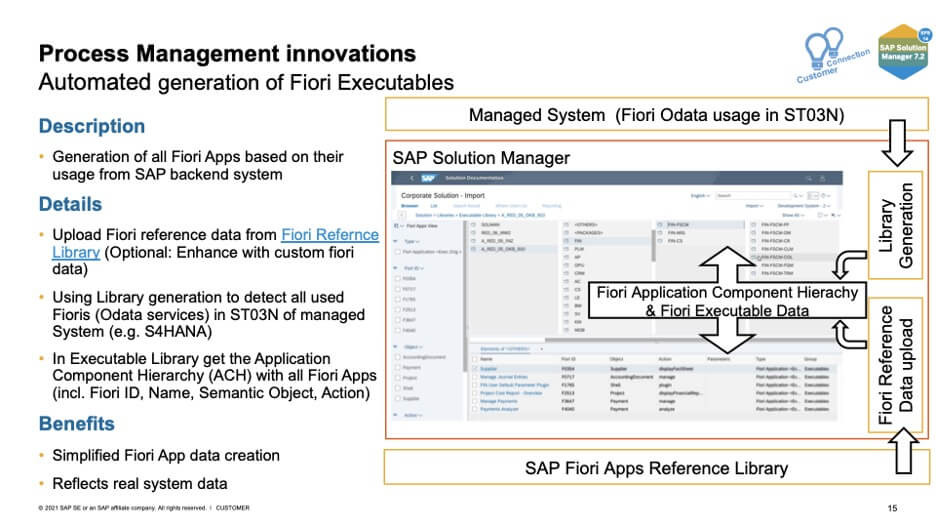Click the SAP logo in the header bar
Viewport: 936px width, 528px height.
click(429, 178)
